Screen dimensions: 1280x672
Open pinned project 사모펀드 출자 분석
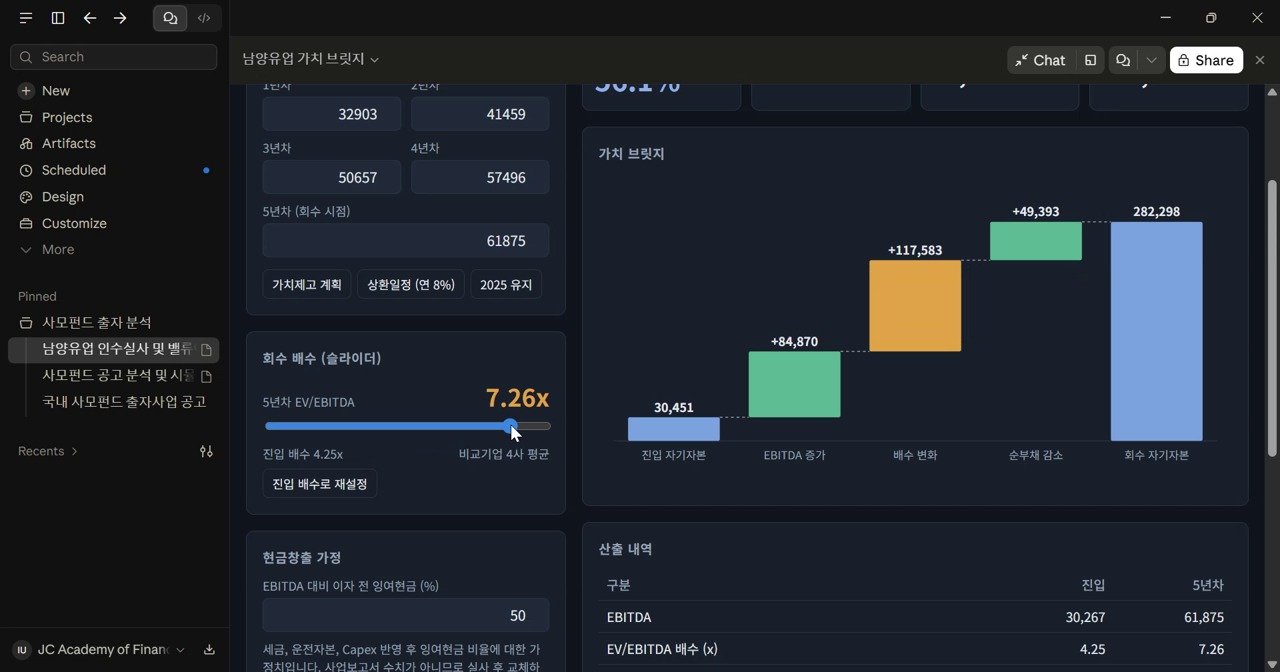97,323
